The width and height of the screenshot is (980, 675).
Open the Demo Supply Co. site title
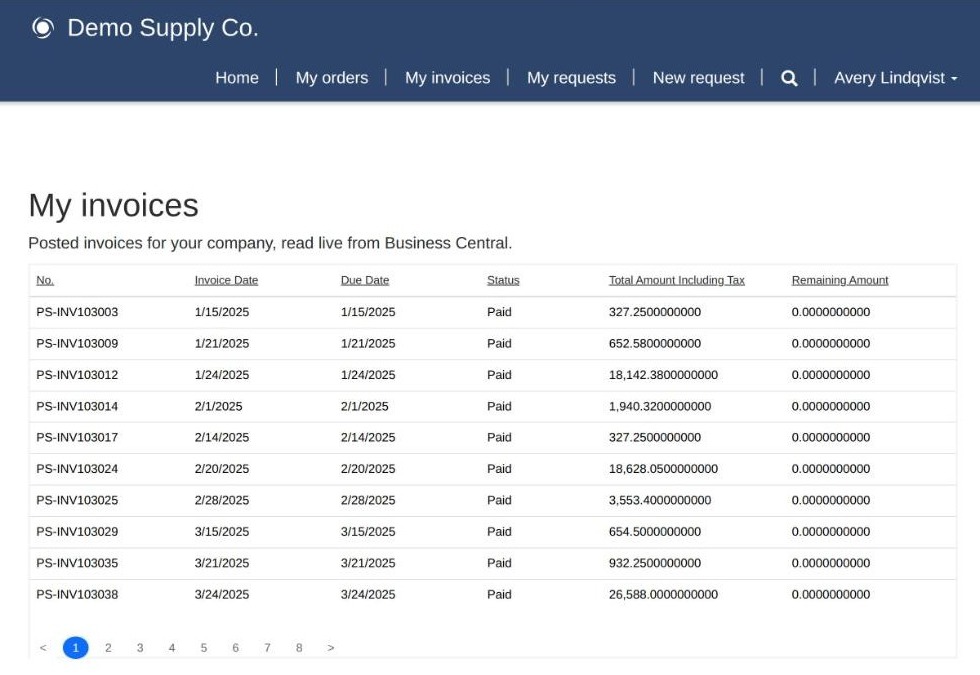[162, 28]
